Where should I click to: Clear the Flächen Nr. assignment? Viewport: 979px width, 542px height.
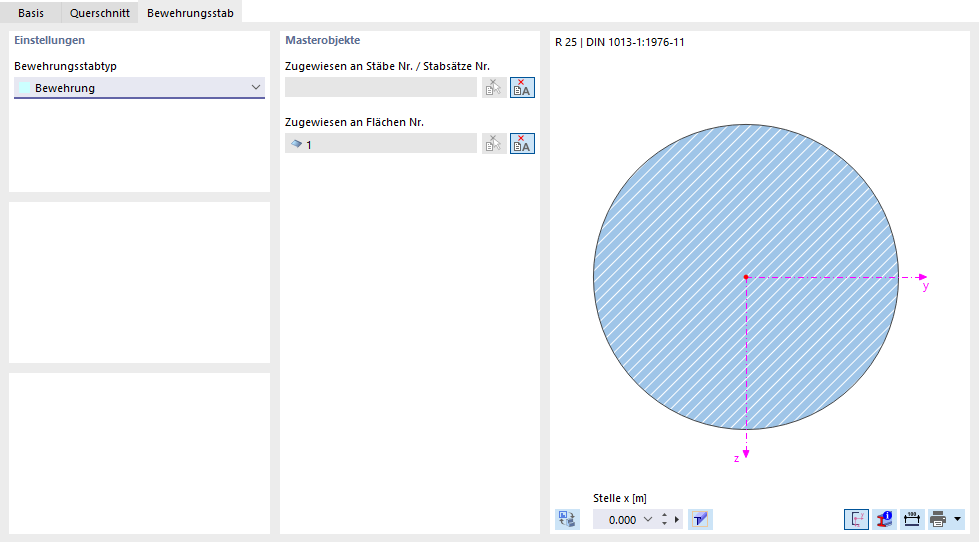[x=522, y=144]
